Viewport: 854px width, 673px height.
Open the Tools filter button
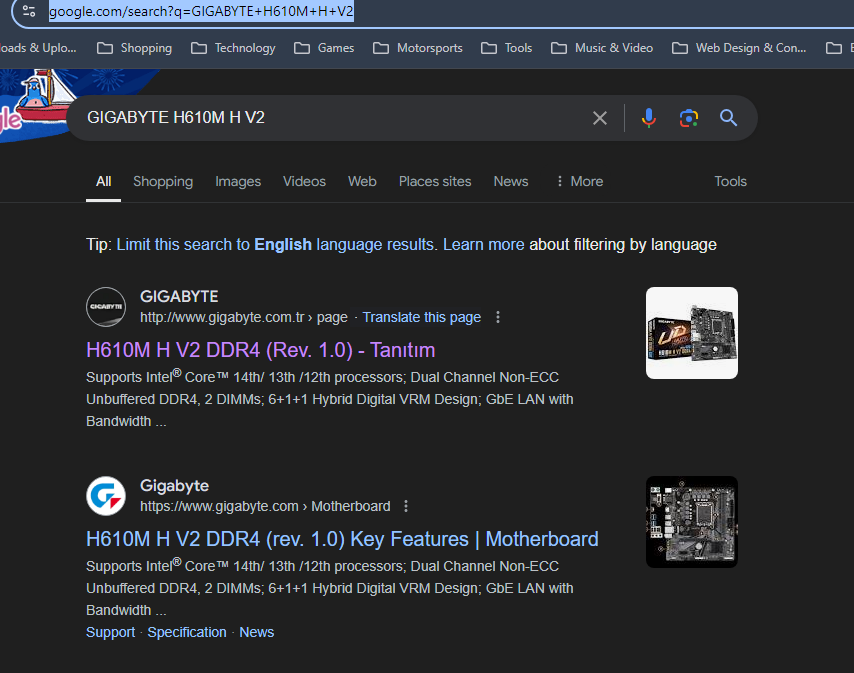[x=730, y=181]
